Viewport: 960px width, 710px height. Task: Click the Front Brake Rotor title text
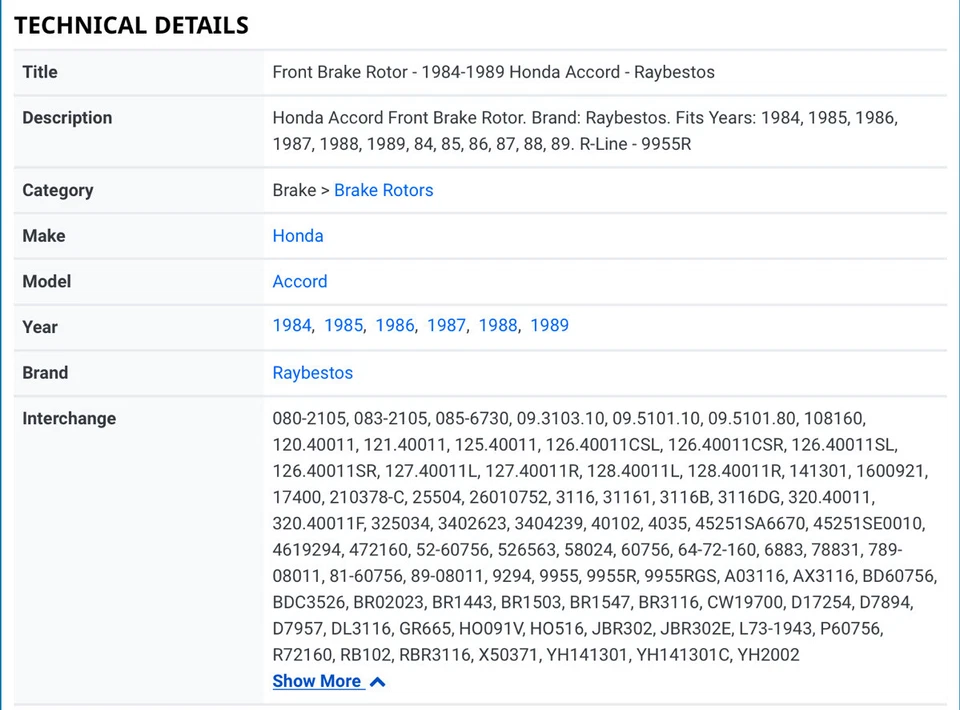pos(493,72)
